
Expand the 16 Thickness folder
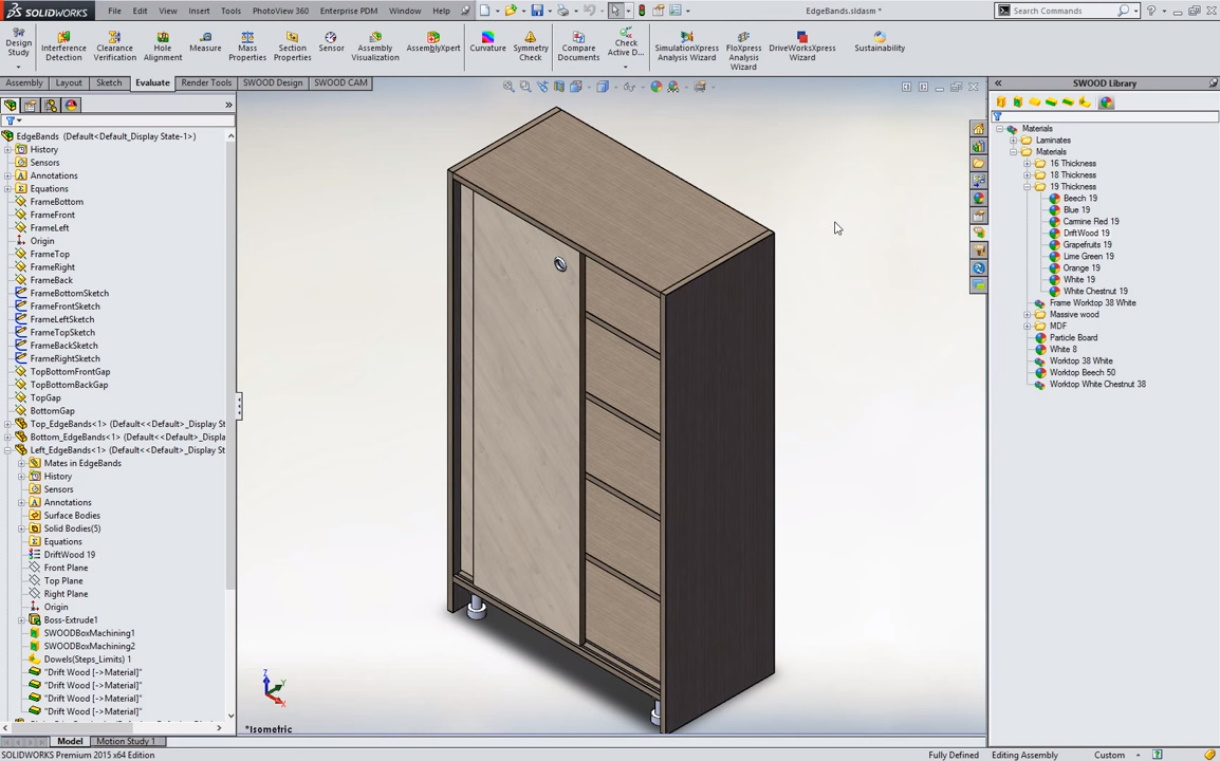click(1027, 164)
